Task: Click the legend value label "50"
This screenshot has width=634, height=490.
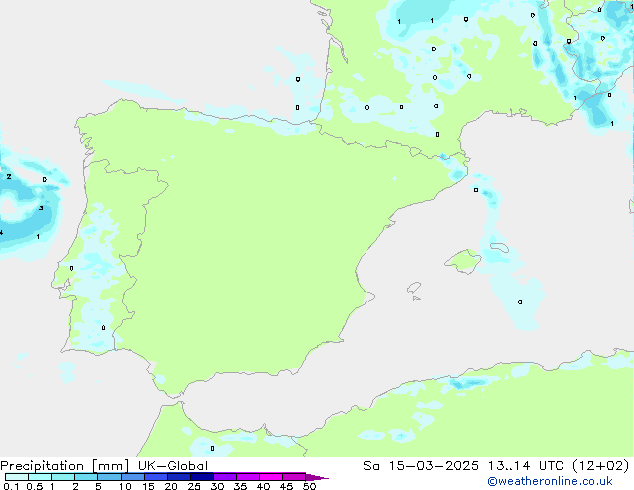Action: 309,486
